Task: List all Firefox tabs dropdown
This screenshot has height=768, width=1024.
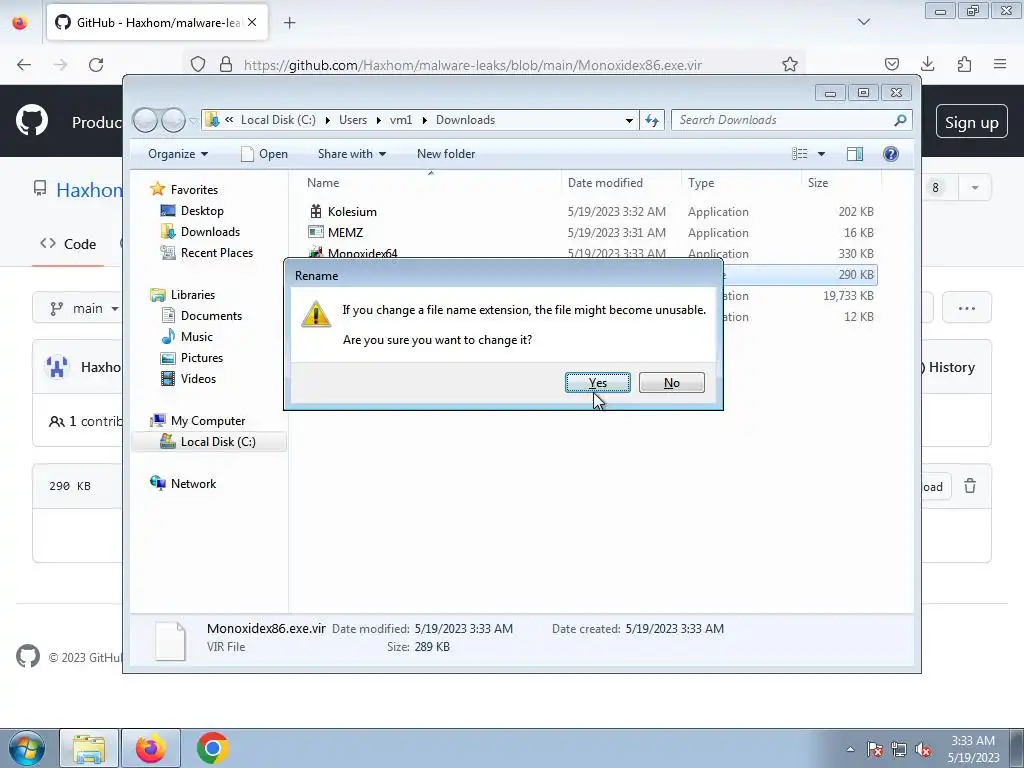Action: point(863,22)
